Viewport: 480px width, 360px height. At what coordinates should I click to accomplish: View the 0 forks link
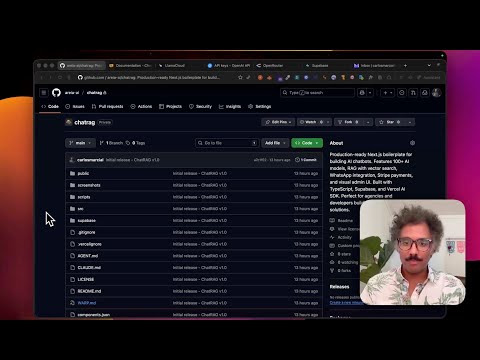[x=340, y=271]
